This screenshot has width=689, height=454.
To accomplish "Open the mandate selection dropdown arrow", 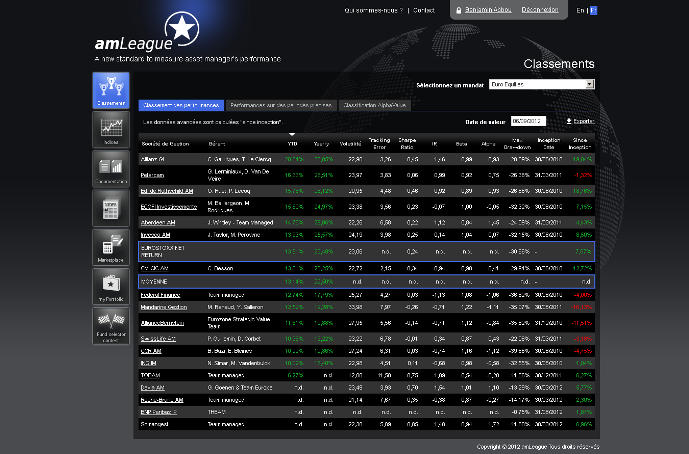I will pos(590,84).
